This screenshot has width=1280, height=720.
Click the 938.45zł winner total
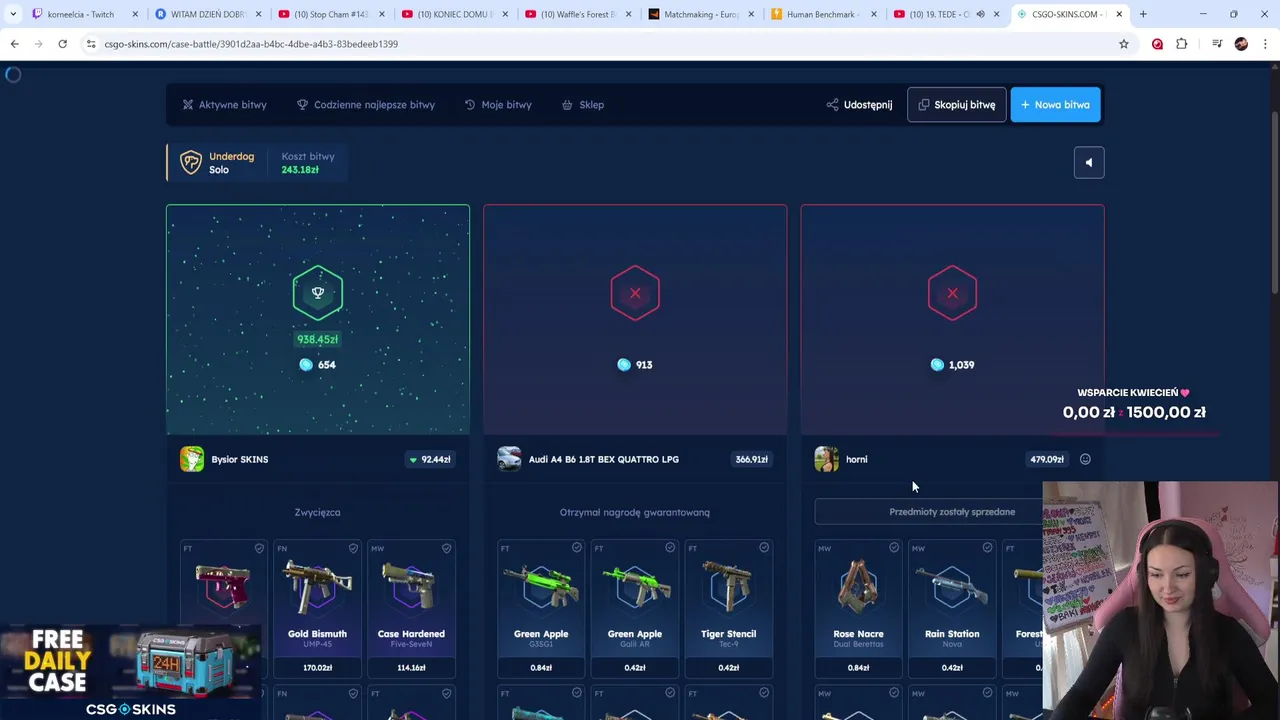318,339
